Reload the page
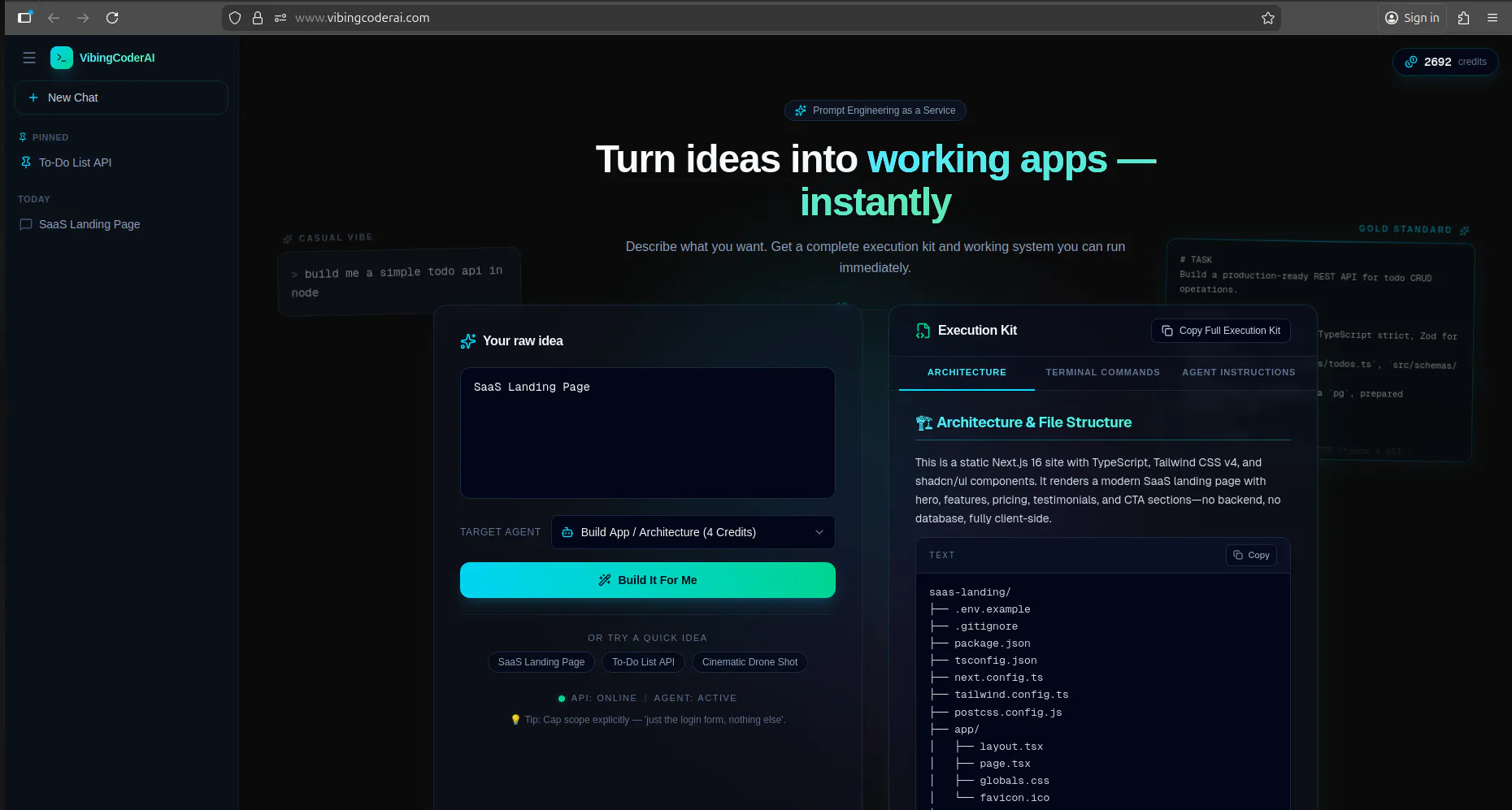Image resolution: width=1512 pixels, height=810 pixels. click(x=112, y=18)
